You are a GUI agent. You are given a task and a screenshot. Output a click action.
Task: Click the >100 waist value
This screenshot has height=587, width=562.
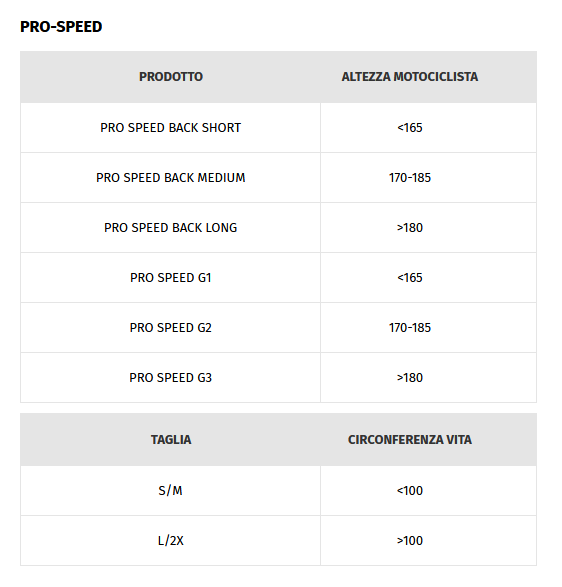tap(410, 541)
